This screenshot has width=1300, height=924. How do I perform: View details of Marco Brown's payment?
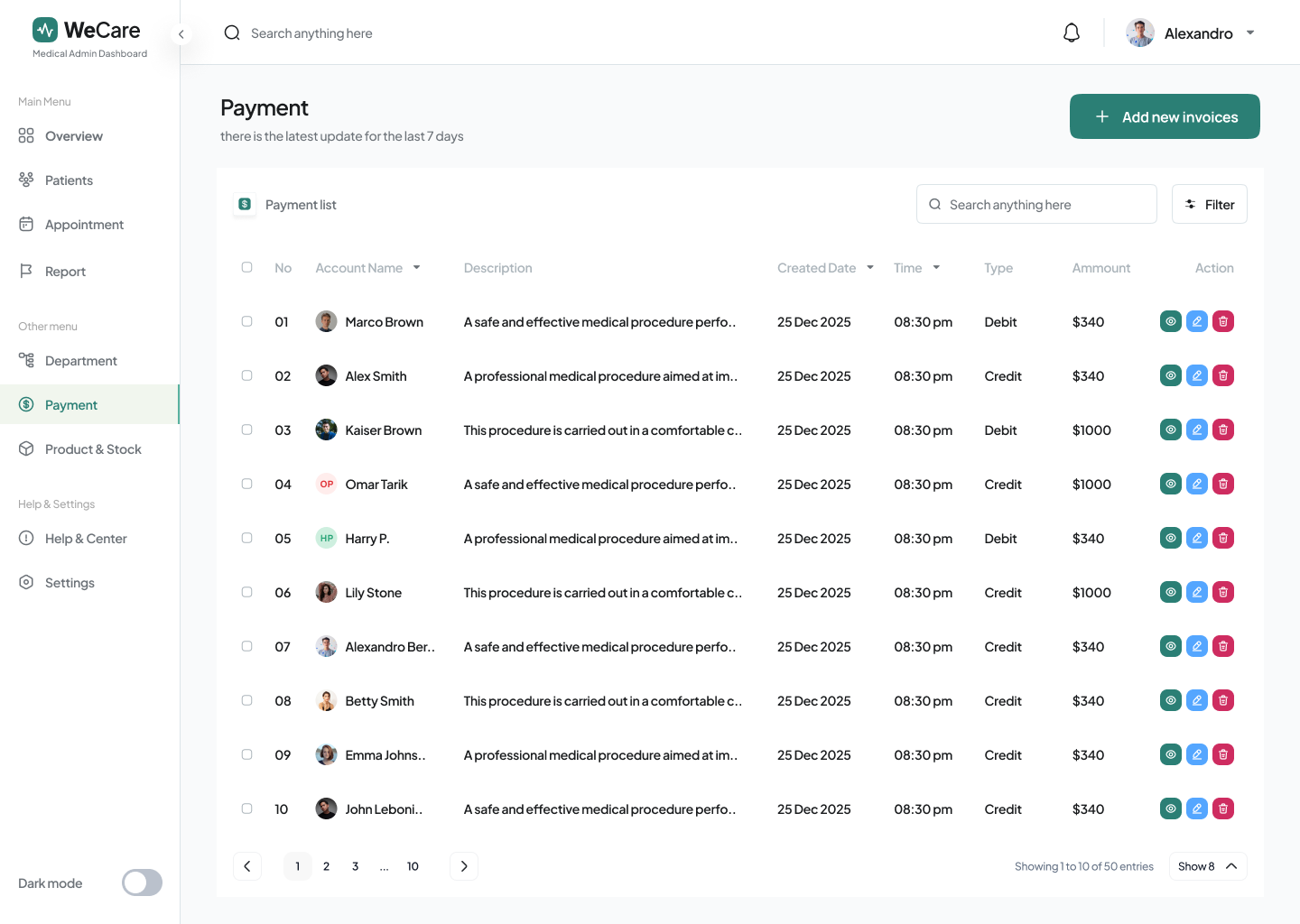point(1170,321)
